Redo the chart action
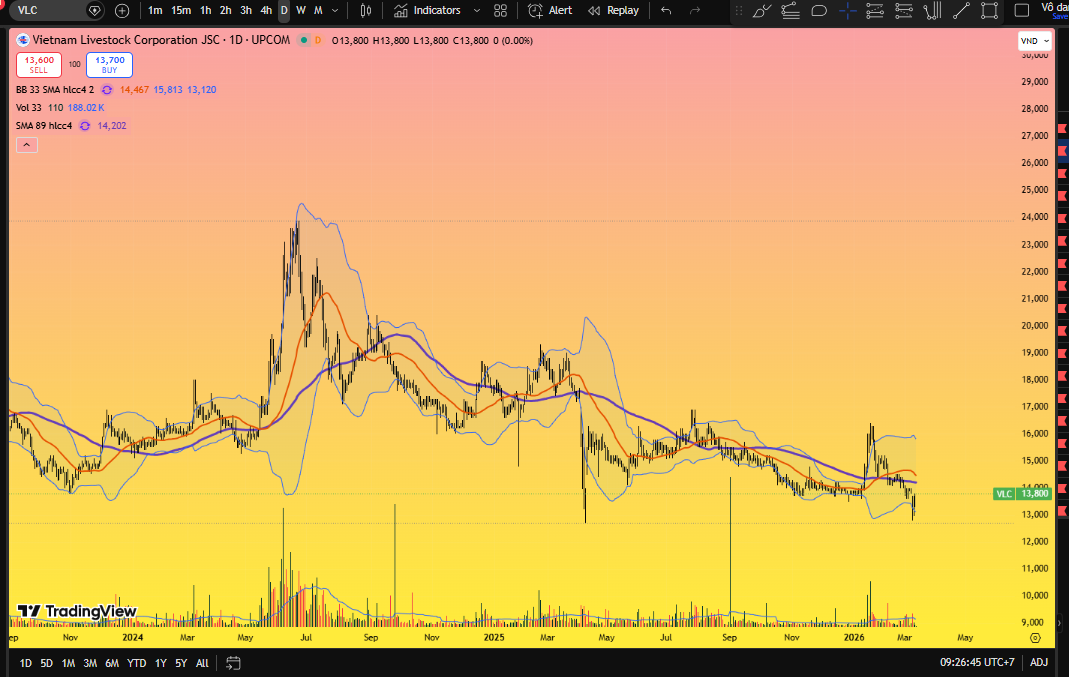This screenshot has height=677, width=1069. pos(695,10)
